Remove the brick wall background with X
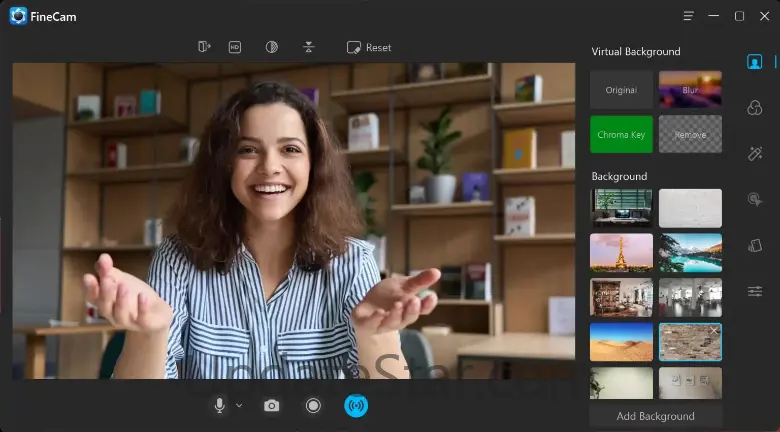This screenshot has width=780, height=432. point(714,330)
